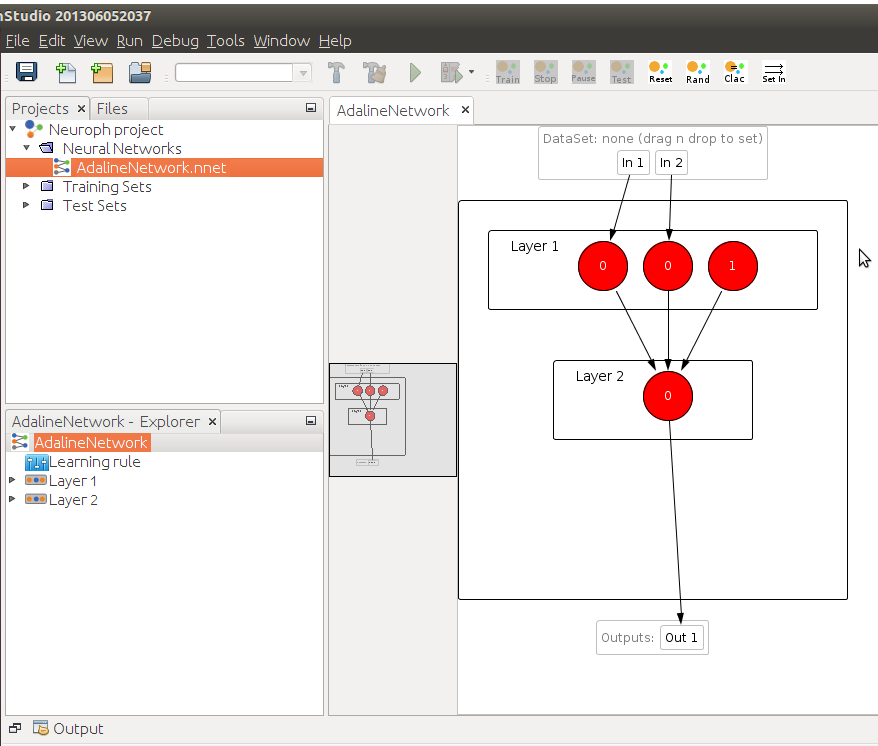
Task: Click the Set In inputs icon
Action: click(774, 72)
